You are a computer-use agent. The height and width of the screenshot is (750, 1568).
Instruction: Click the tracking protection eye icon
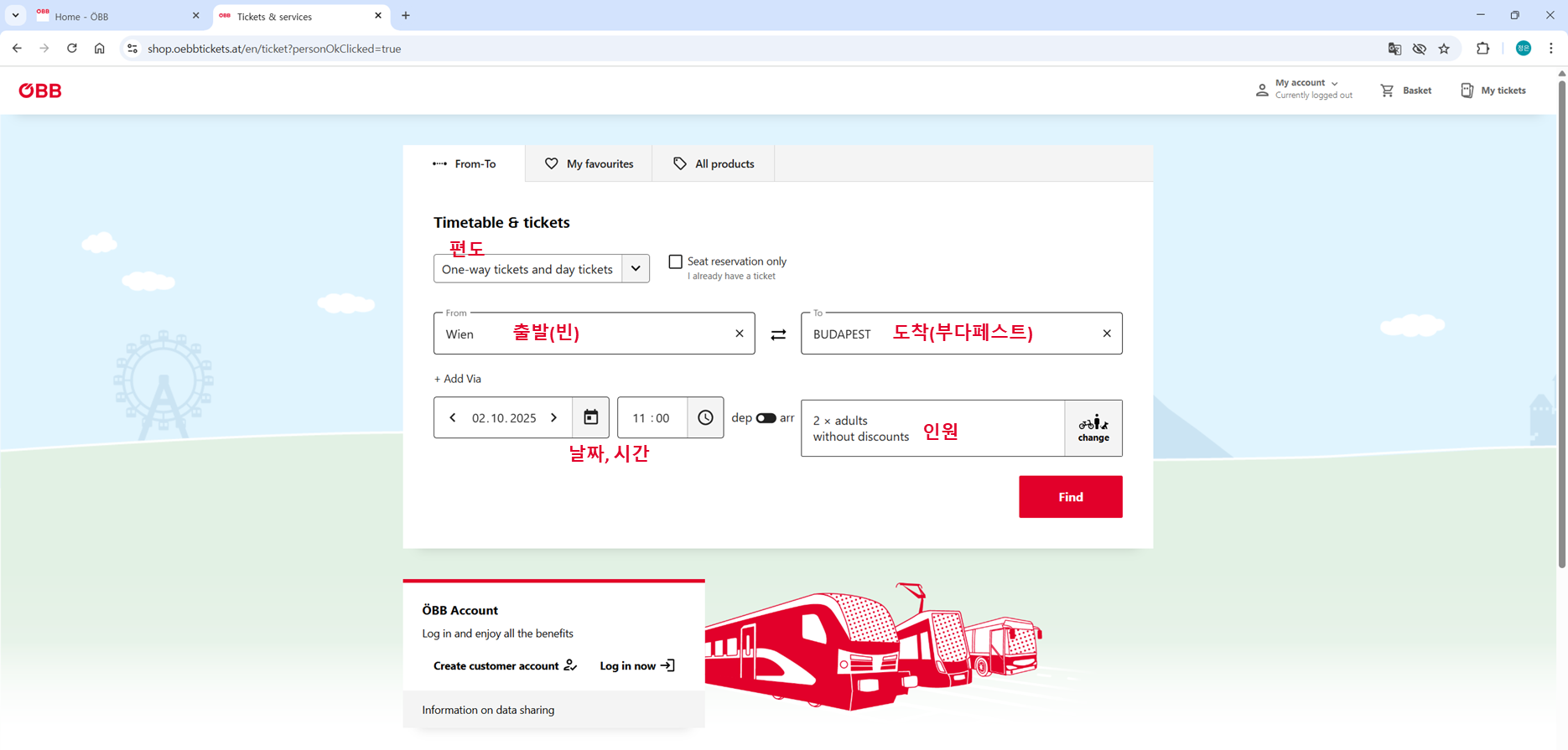click(1419, 49)
